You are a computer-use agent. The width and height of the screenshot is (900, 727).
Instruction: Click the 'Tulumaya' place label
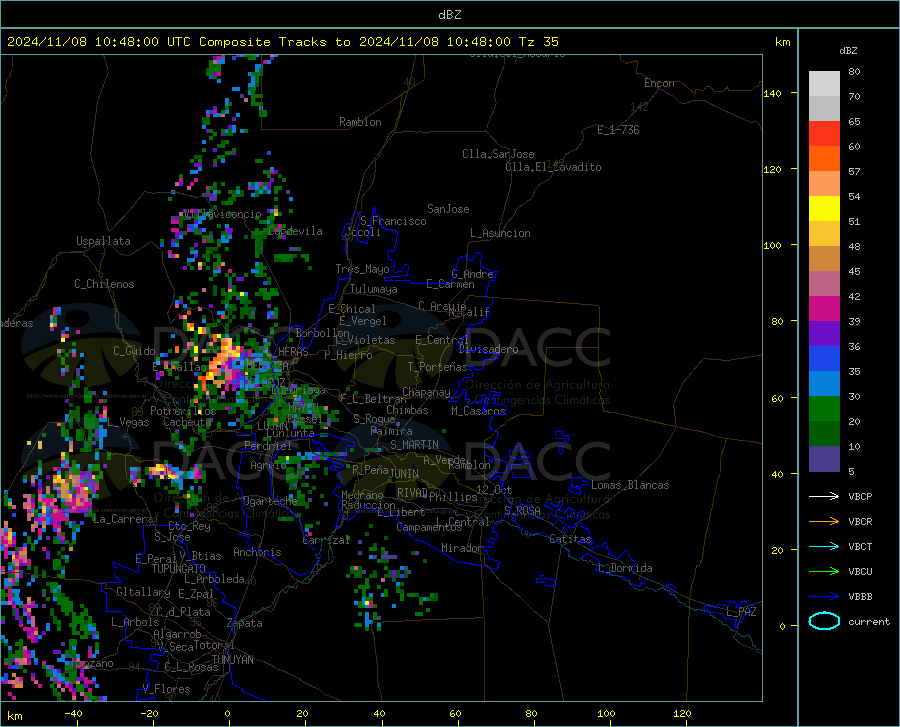(374, 289)
